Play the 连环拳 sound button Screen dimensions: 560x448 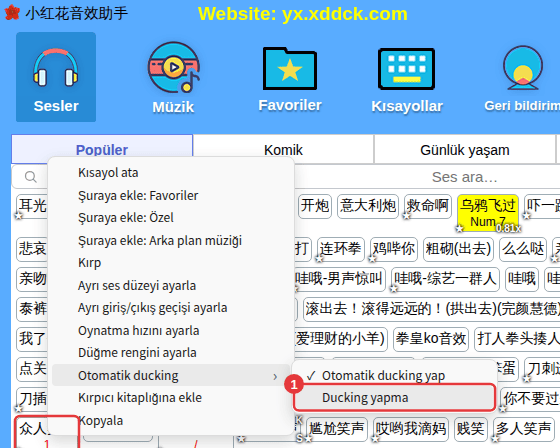(x=340, y=249)
